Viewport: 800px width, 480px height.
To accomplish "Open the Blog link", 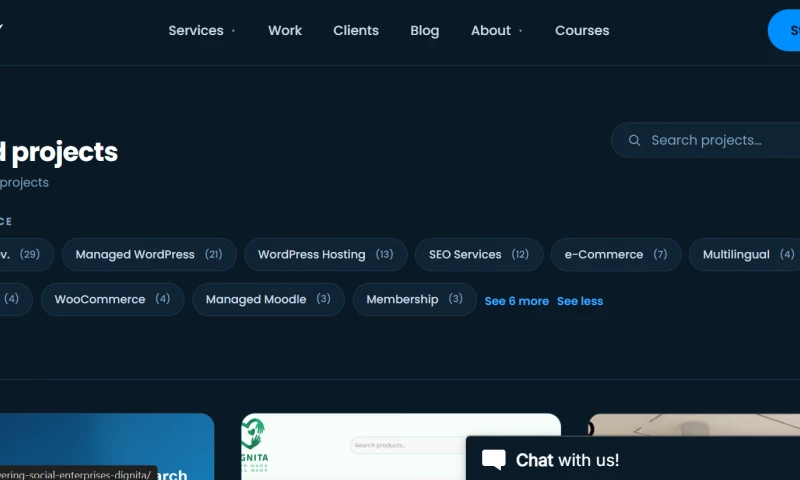I will [424, 31].
